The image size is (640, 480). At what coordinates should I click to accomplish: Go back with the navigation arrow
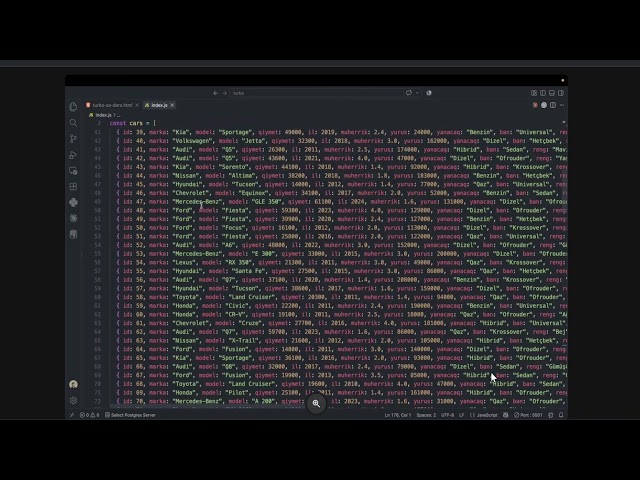pyautogui.click(x=216, y=93)
